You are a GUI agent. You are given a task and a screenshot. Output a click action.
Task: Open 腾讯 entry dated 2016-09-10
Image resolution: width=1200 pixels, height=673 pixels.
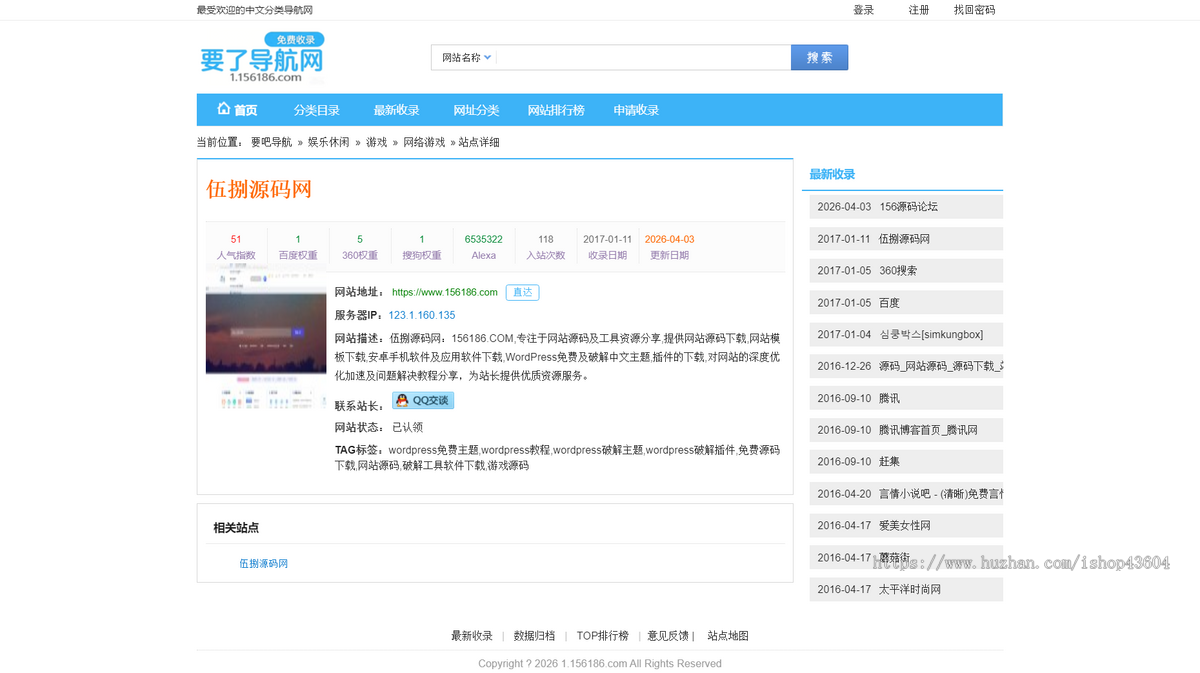pos(890,398)
